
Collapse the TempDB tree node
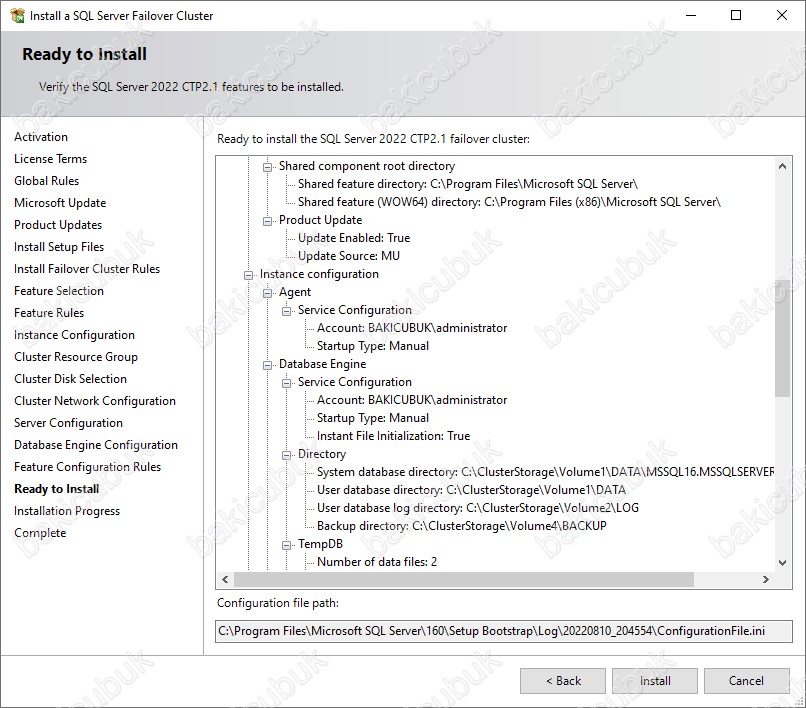point(286,545)
